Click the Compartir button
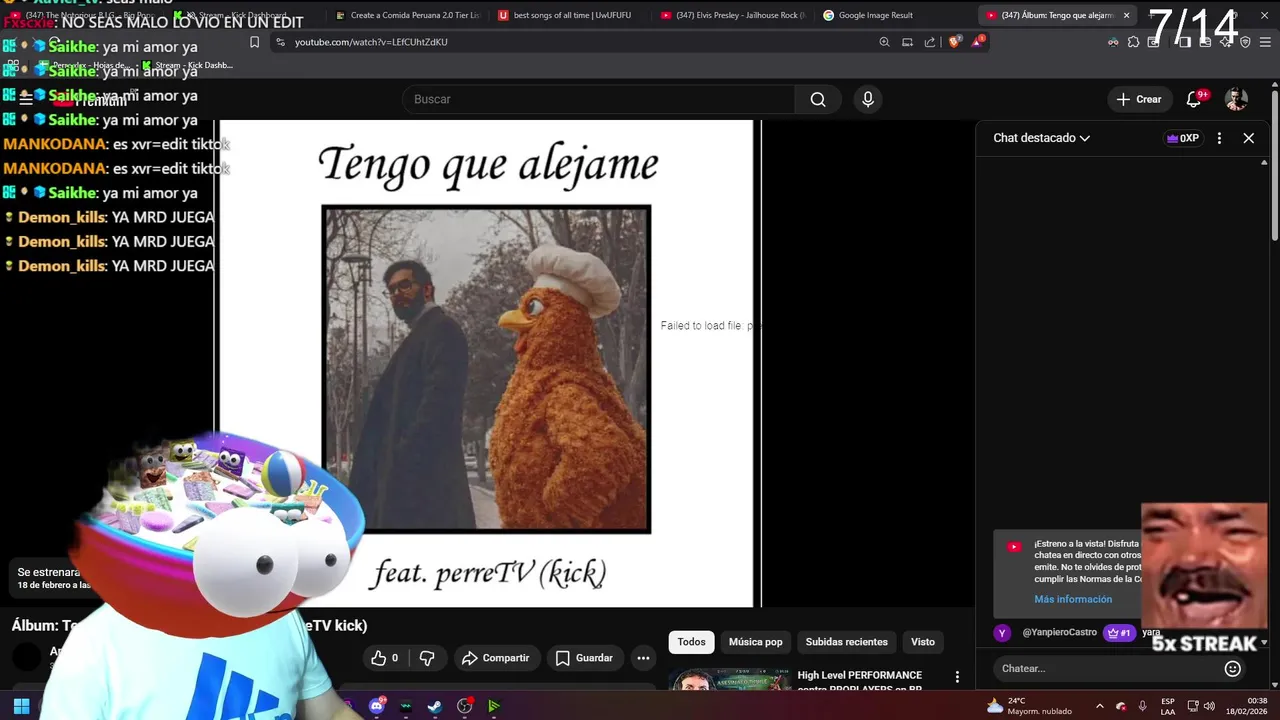This screenshot has height=720, width=1280. click(495, 658)
